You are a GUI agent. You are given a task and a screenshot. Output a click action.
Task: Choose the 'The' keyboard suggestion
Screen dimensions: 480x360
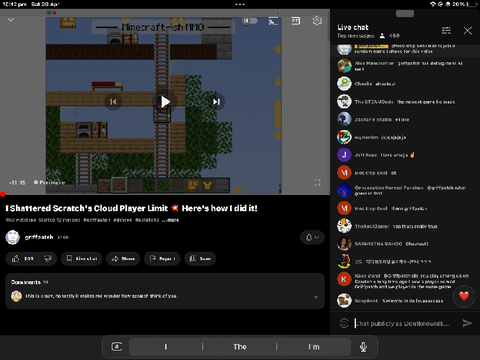click(240, 347)
